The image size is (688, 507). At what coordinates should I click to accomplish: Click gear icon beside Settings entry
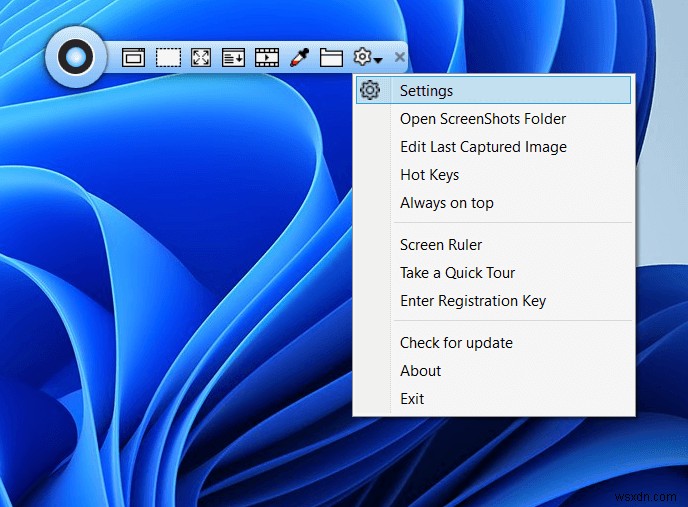pos(370,90)
